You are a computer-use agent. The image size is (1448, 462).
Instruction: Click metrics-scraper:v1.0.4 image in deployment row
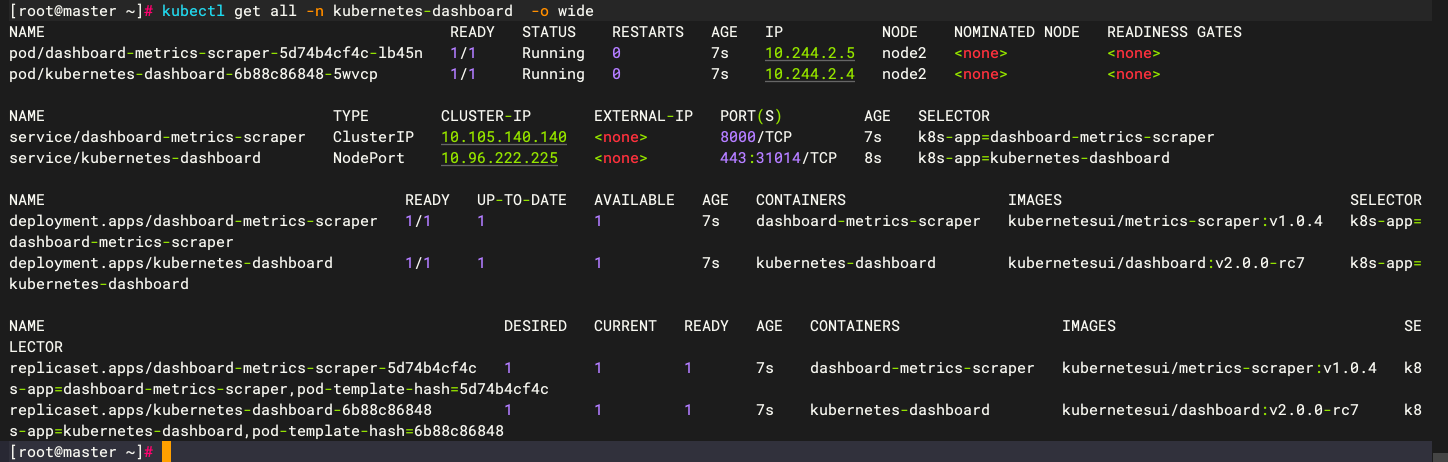[x=1165, y=221]
